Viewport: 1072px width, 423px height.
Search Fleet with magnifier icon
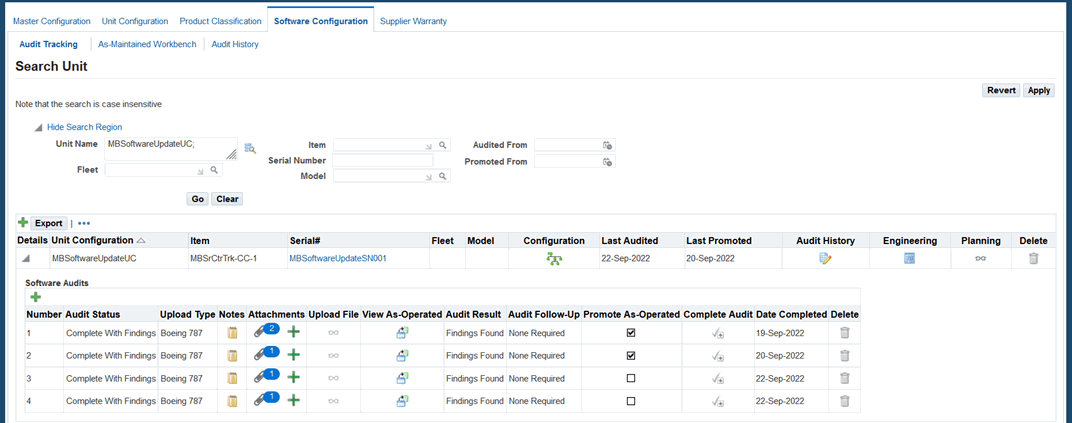click(x=214, y=169)
